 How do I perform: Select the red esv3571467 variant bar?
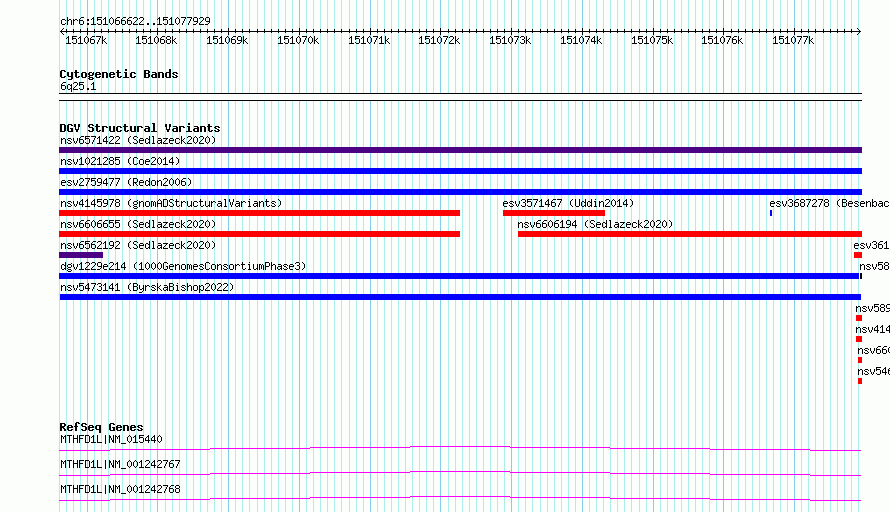tap(554, 213)
